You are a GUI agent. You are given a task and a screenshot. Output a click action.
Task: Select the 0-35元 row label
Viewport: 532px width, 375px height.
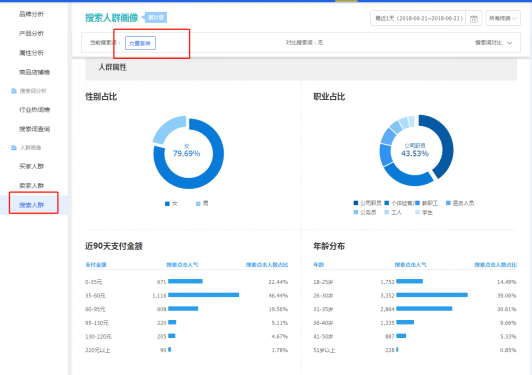click(x=94, y=282)
